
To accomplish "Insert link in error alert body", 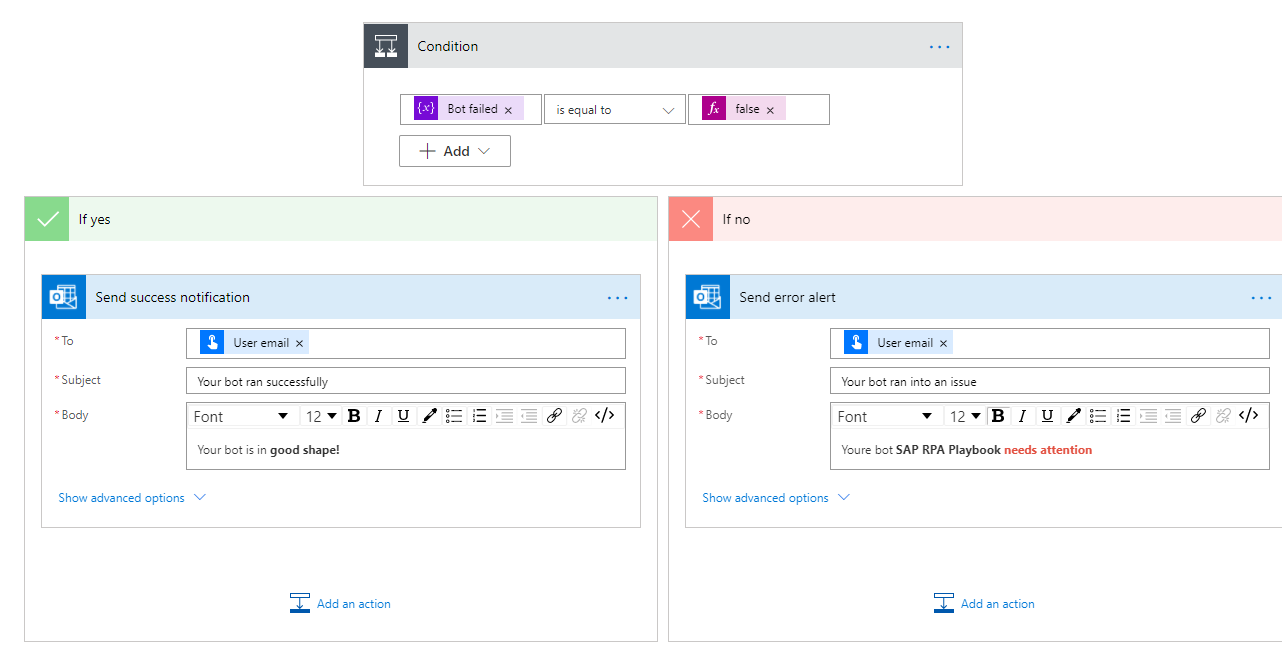I will [1198, 416].
